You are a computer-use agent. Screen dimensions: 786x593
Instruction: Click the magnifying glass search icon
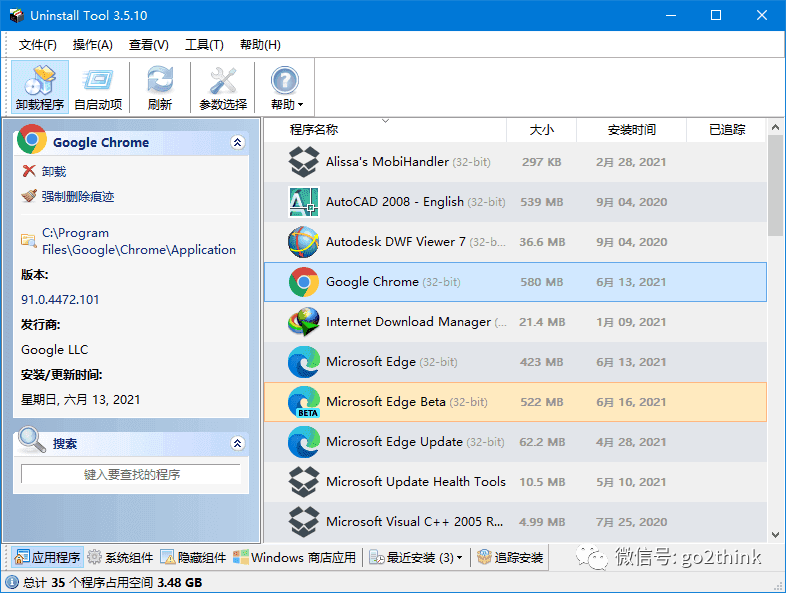coord(32,440)
